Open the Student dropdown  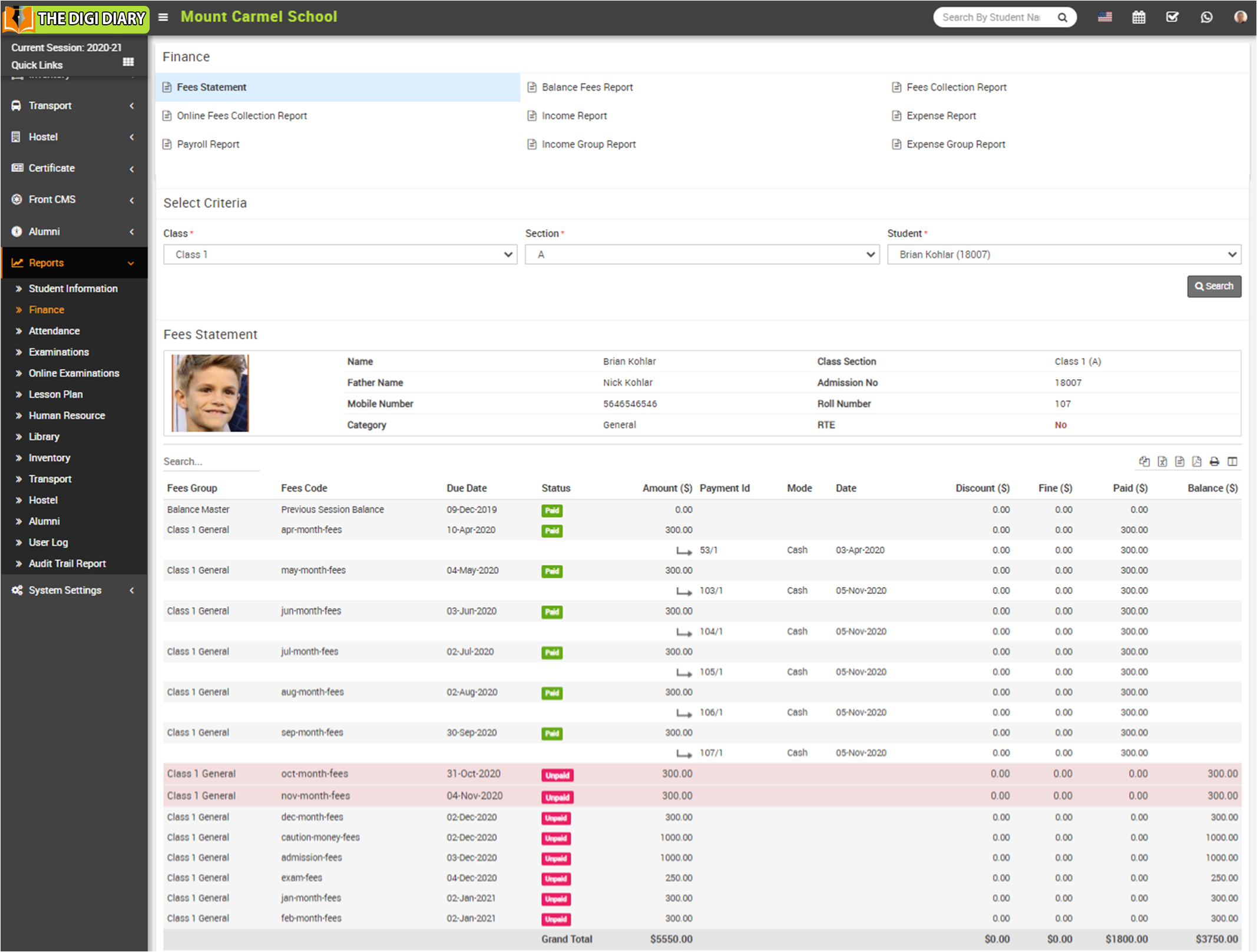1064,254
